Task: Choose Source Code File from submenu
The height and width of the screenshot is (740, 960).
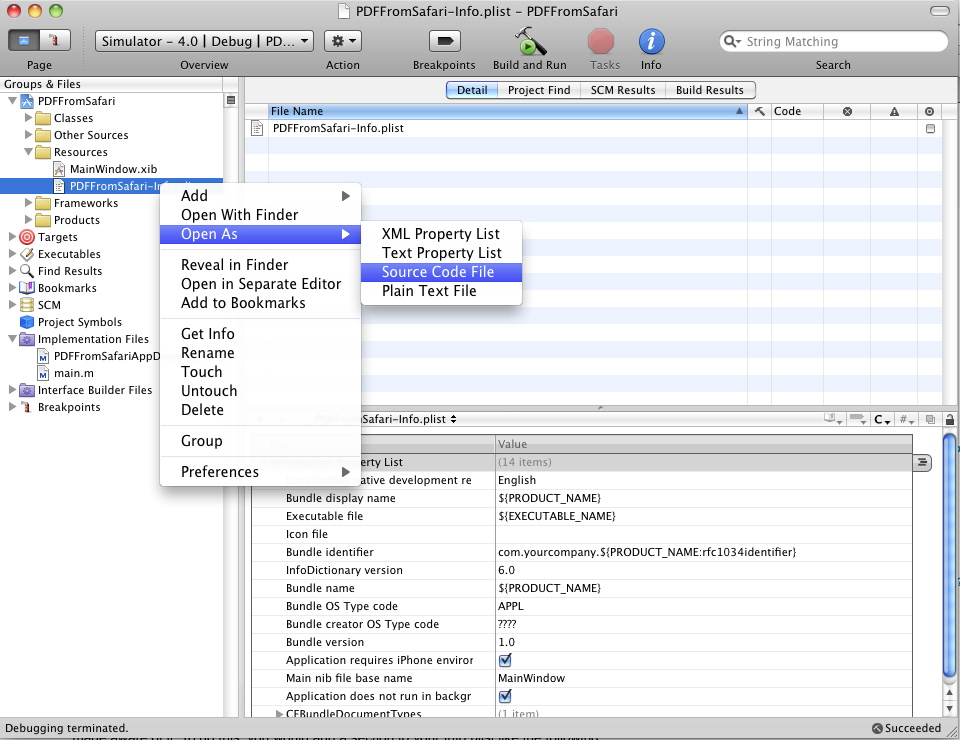Action: (x=438, y=272)
